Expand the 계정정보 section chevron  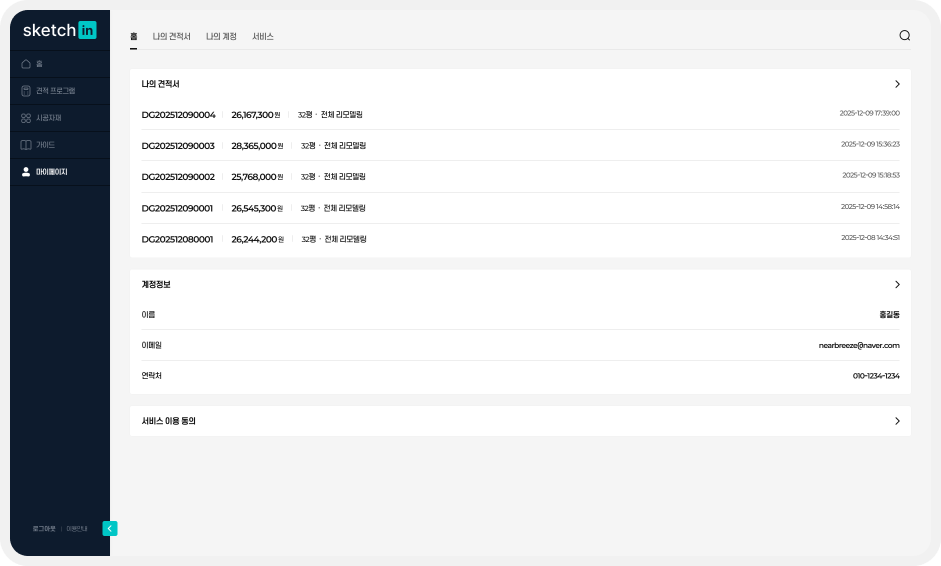(x=897, y=285)
